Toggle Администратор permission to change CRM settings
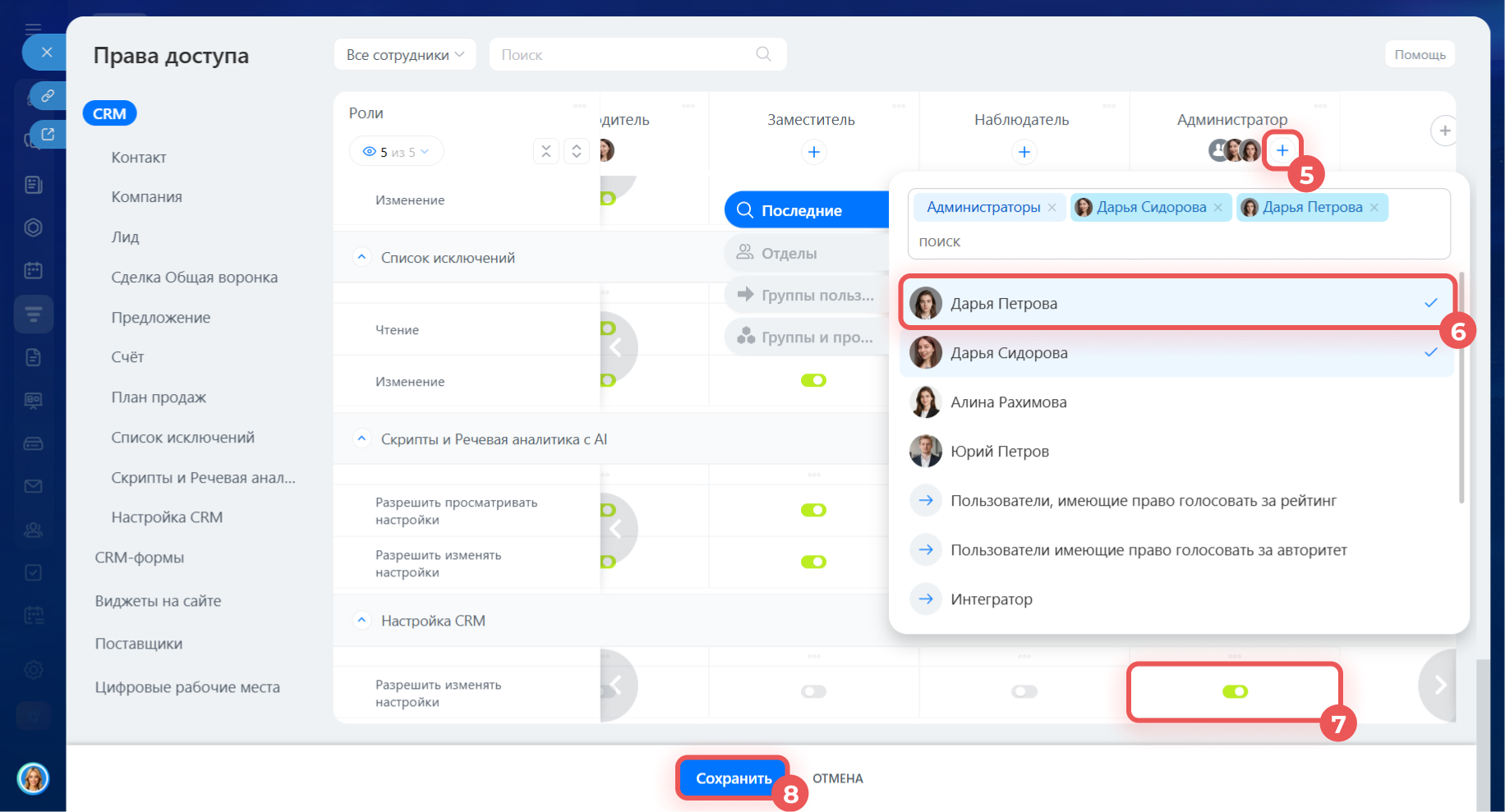Image resolution: width=1505 pixels, height=812 pixels. (1235, 691)
